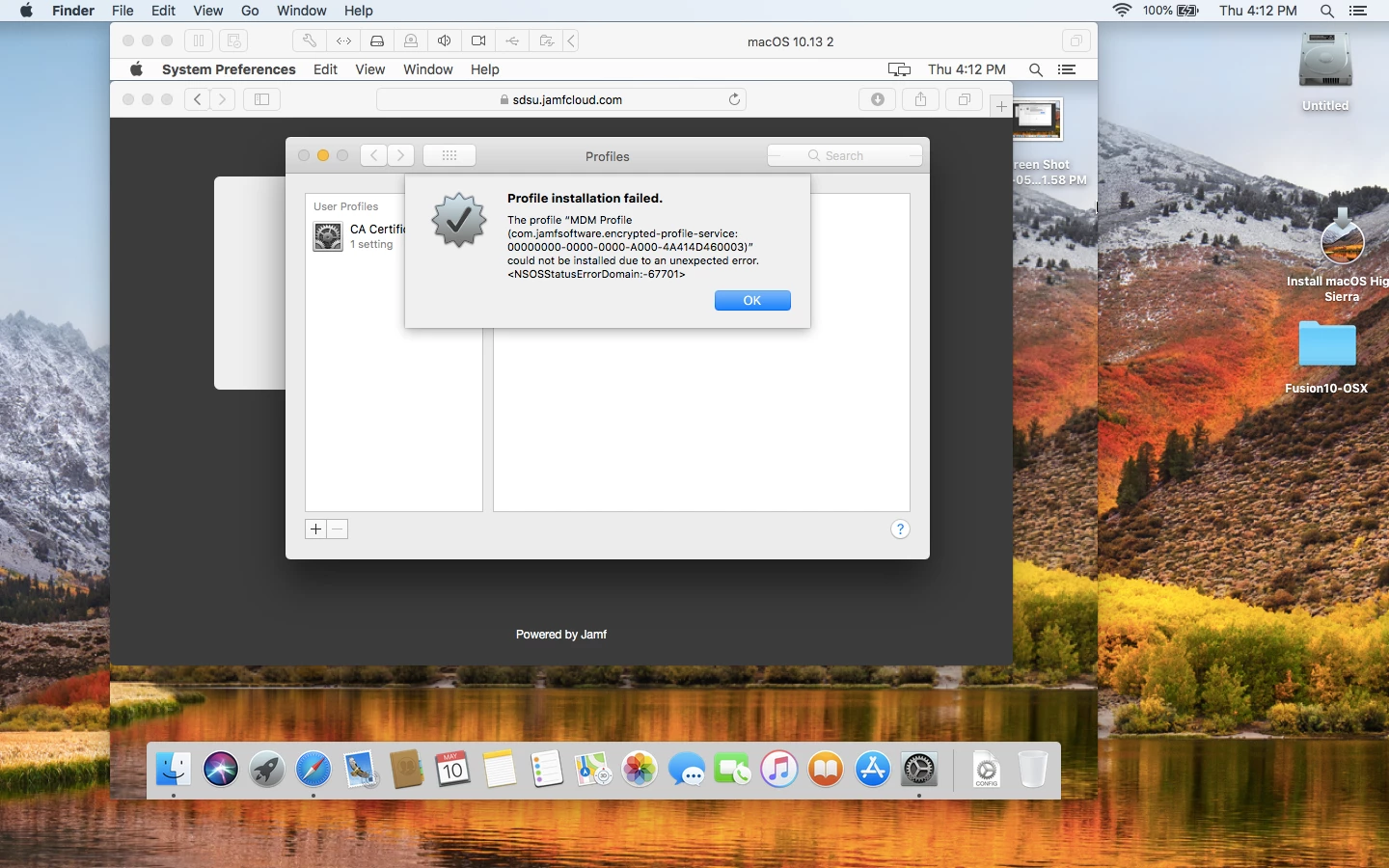Click the shared folders icon in Fusion toolbar
This screenshot has width=1389, height=868.
(546, 41)
